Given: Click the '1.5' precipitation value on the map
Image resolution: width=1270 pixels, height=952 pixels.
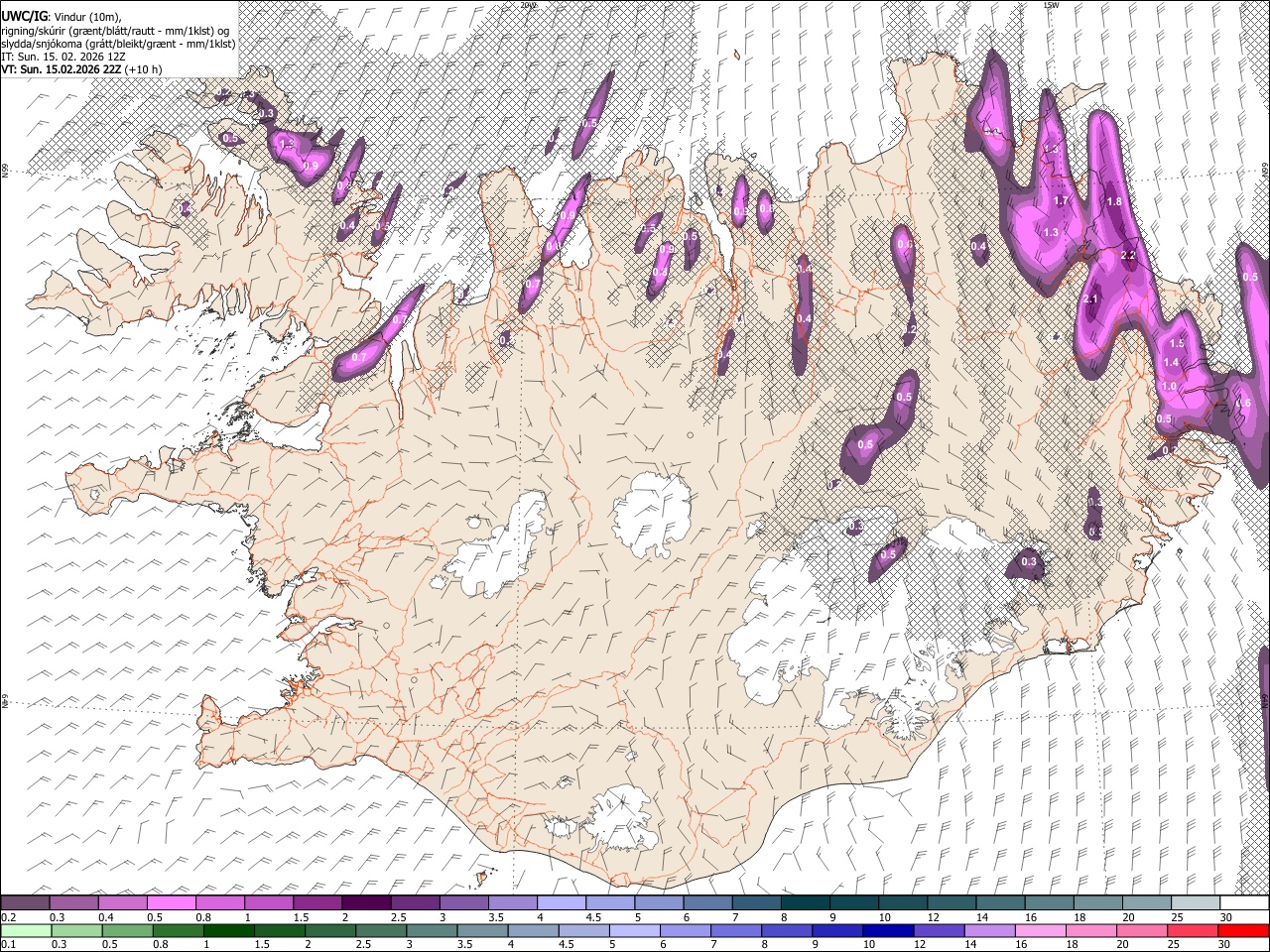Looking at the screenshot, I should [x=1177, y=343].
